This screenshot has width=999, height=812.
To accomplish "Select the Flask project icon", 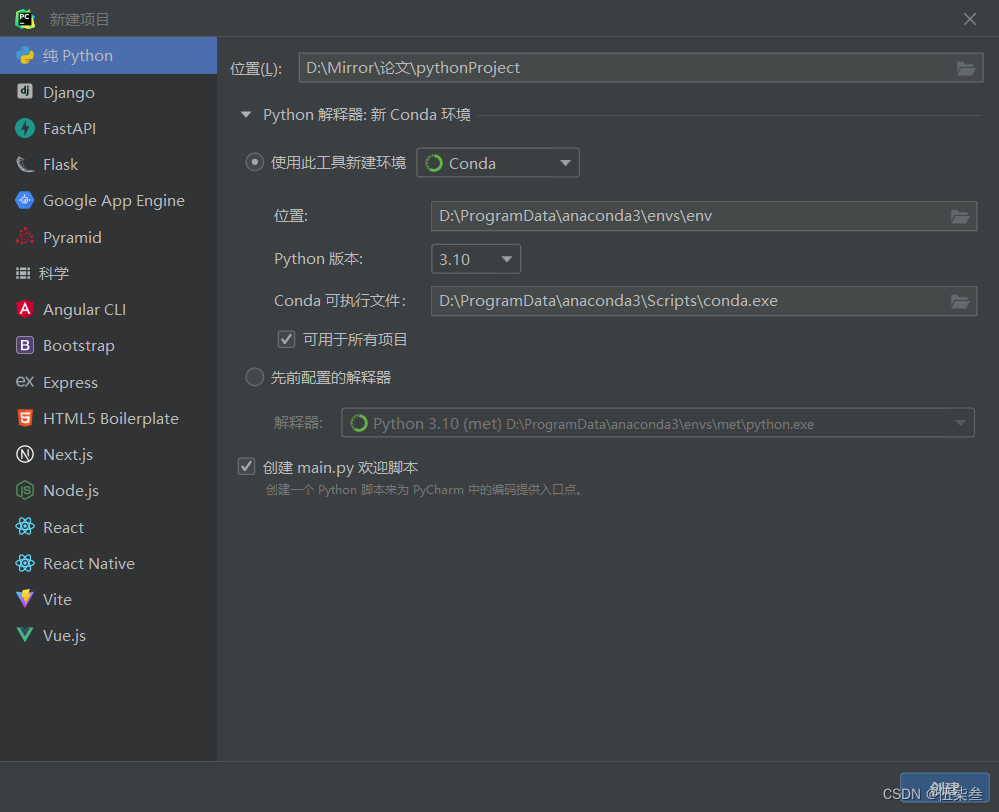I will pyautogui.click(x=24, y=164).
